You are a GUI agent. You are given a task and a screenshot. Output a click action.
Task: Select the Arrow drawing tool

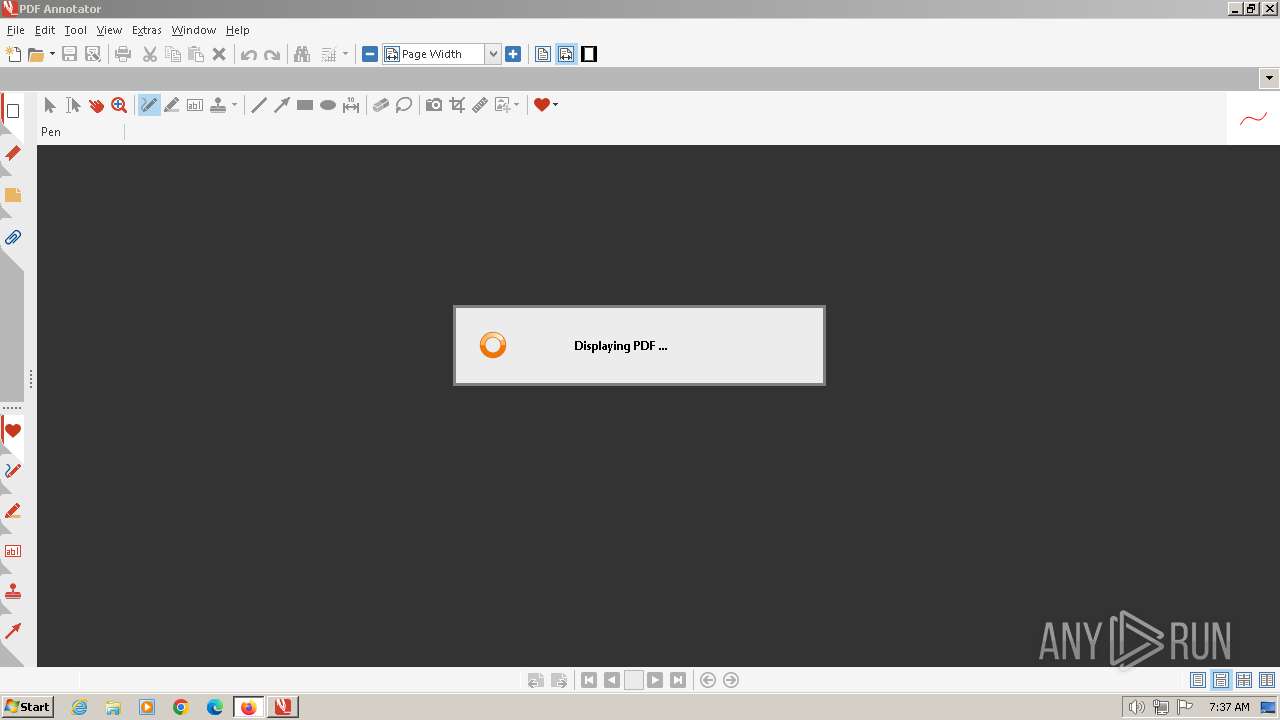(x=282, y=105)
